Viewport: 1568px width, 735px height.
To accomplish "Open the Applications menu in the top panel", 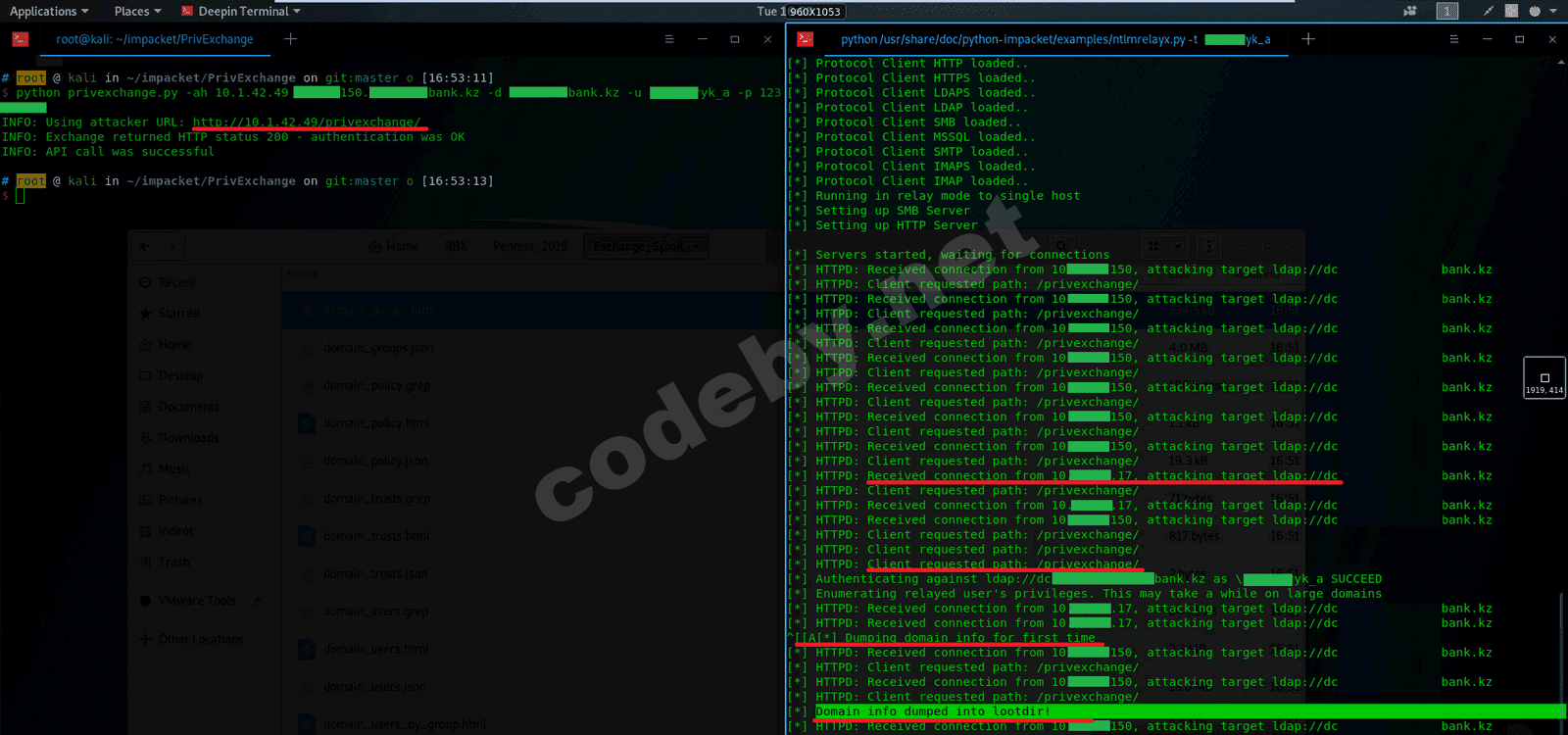I will point(49,12).
